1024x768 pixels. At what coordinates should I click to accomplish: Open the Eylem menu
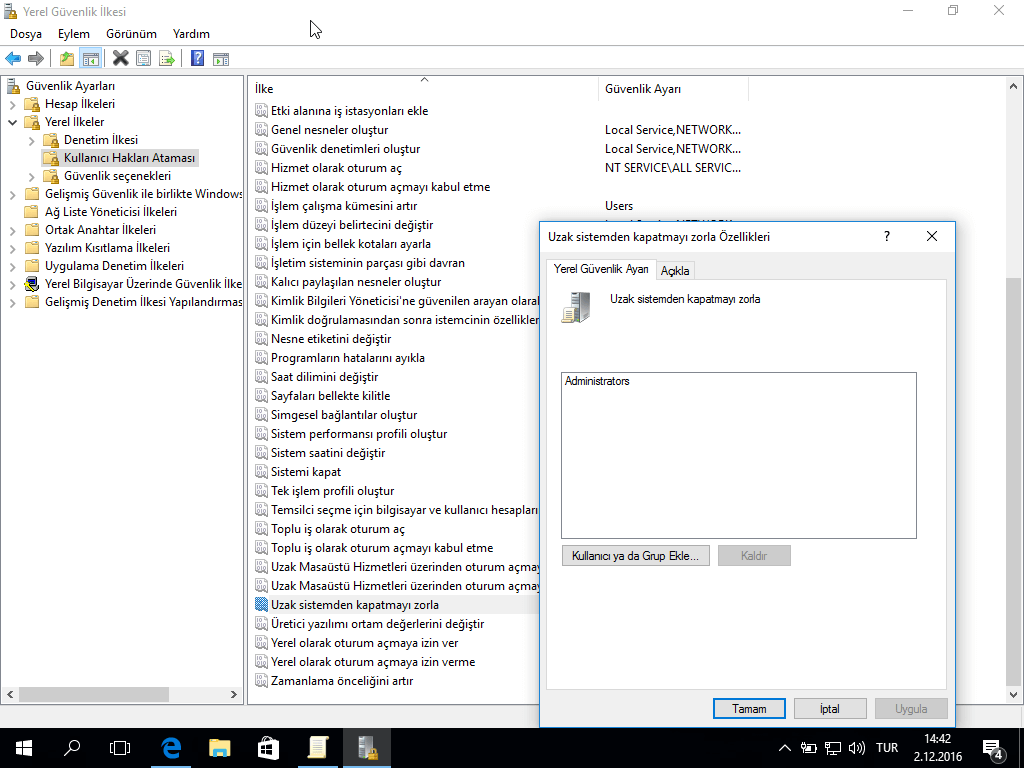pos(73,34)
